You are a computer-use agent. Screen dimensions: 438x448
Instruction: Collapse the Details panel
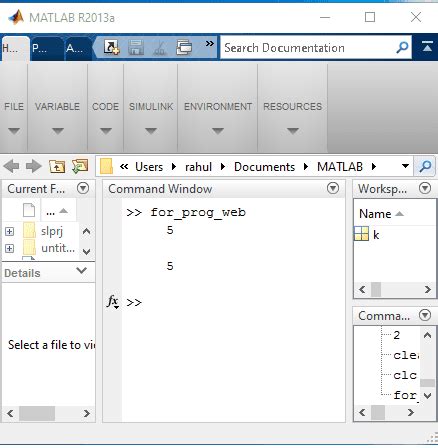[81, 271]
